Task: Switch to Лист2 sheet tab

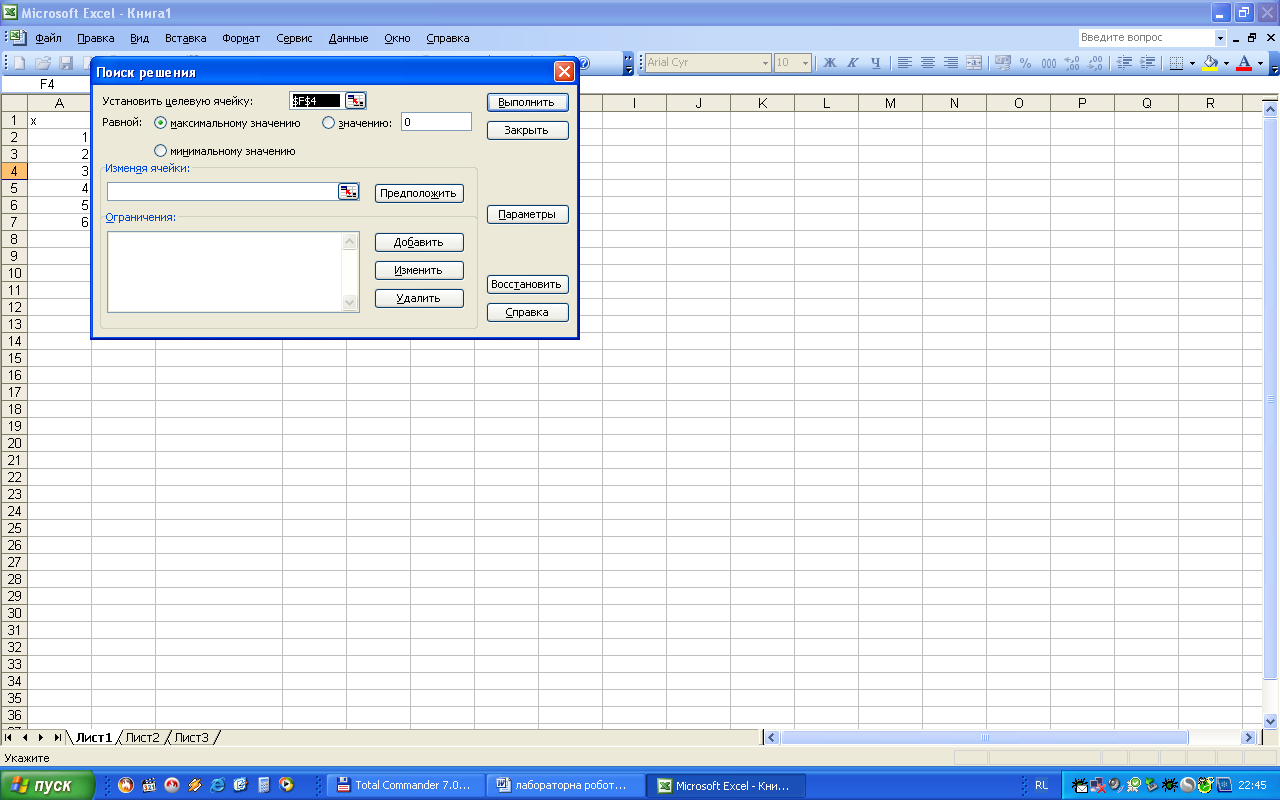Action: point(142,738)
